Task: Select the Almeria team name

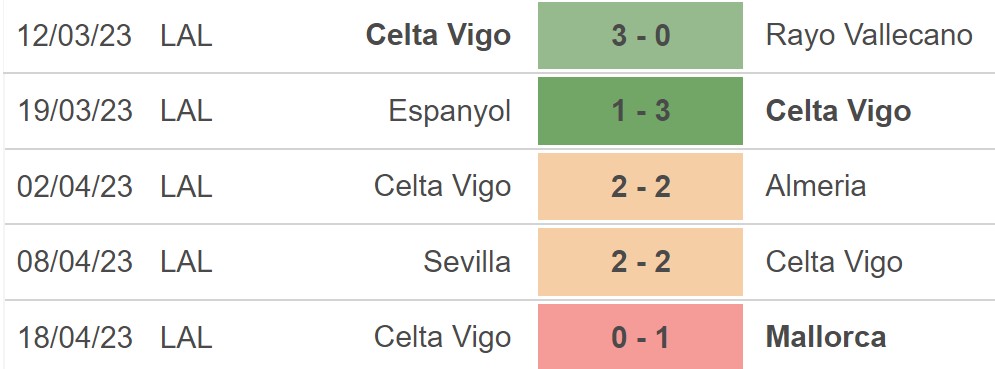Action: pyautogui.click(x=815, y=186)
